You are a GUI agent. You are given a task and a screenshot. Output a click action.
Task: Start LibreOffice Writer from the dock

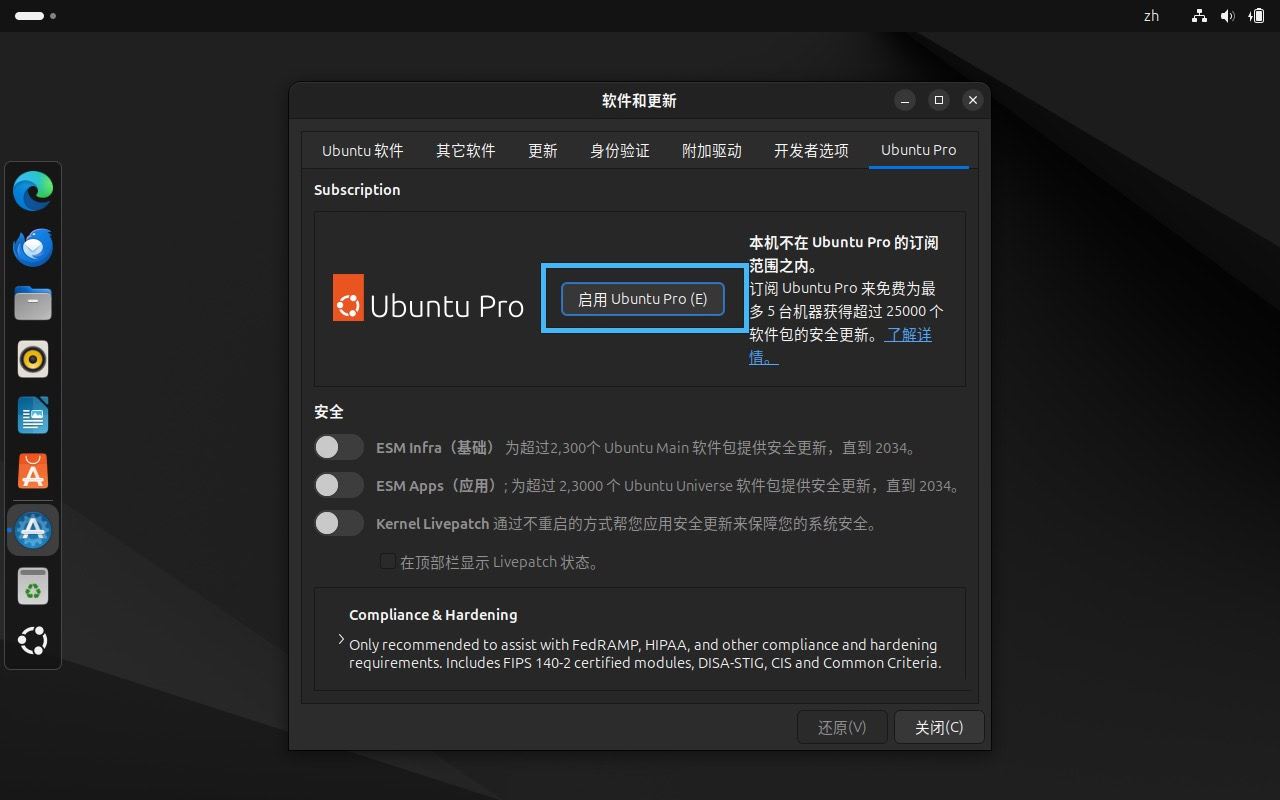pos(33,414)
